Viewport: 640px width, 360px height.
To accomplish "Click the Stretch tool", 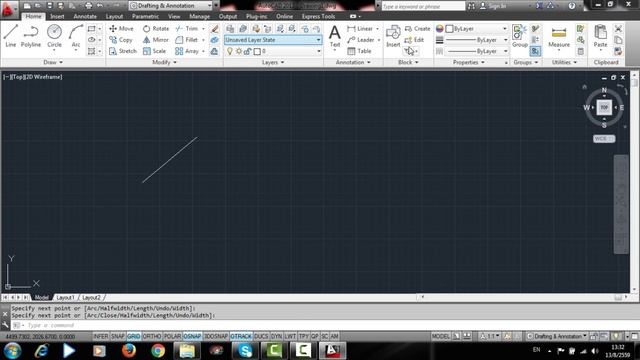I will tap(123, 51).
